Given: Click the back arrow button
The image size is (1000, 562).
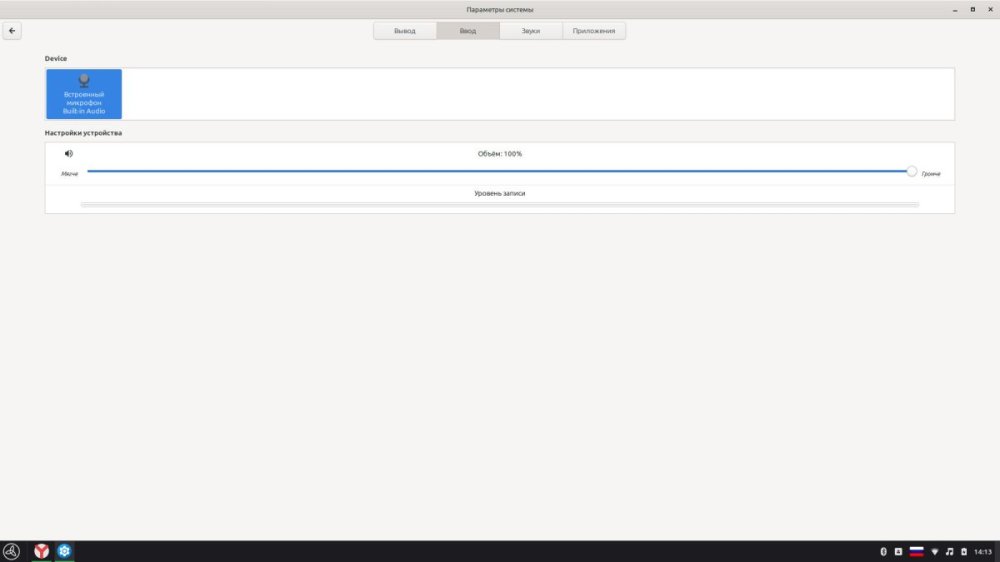Looking at the screenshot, I should 12,31.
